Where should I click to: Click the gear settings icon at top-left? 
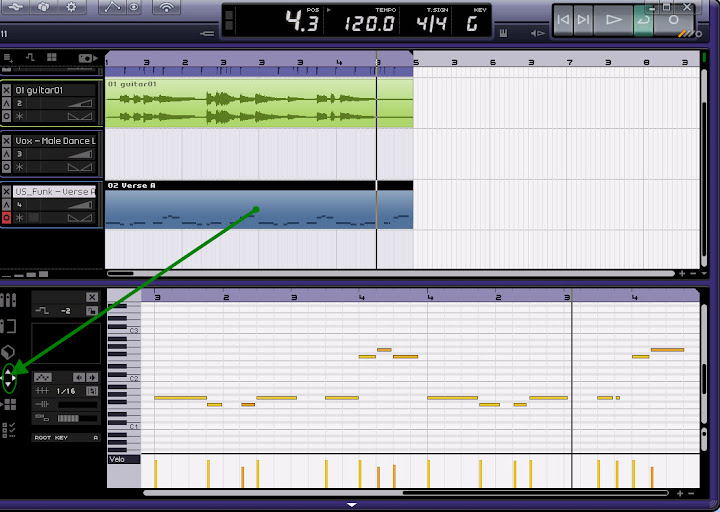tap(70, 8)
